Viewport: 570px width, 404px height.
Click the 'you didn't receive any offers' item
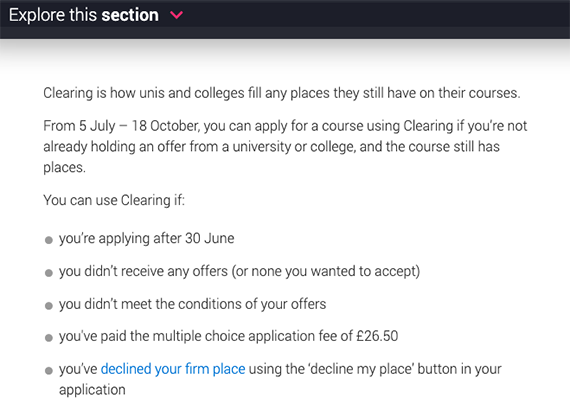[240, 271]
